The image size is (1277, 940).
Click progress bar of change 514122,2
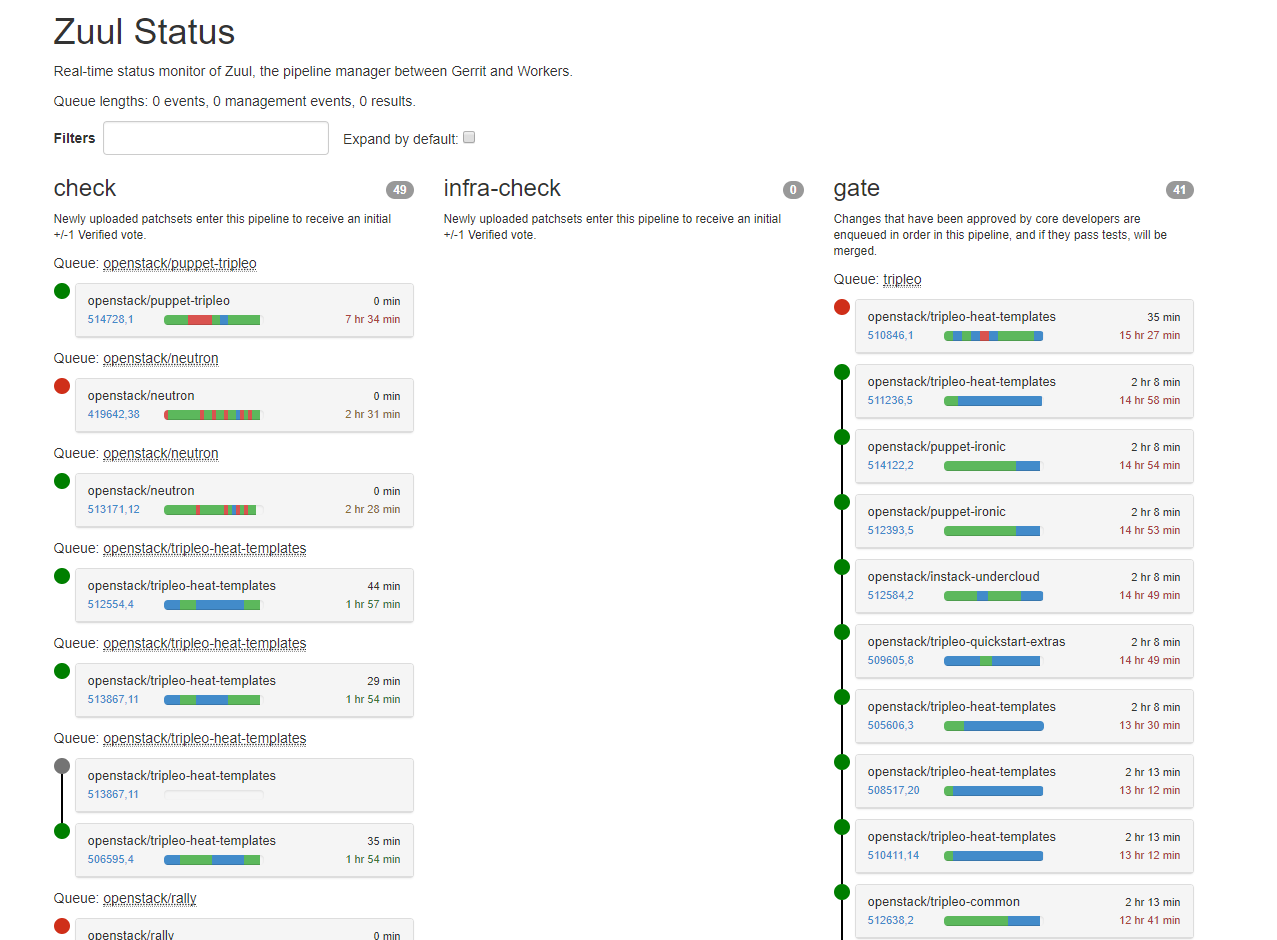point(992,466)
